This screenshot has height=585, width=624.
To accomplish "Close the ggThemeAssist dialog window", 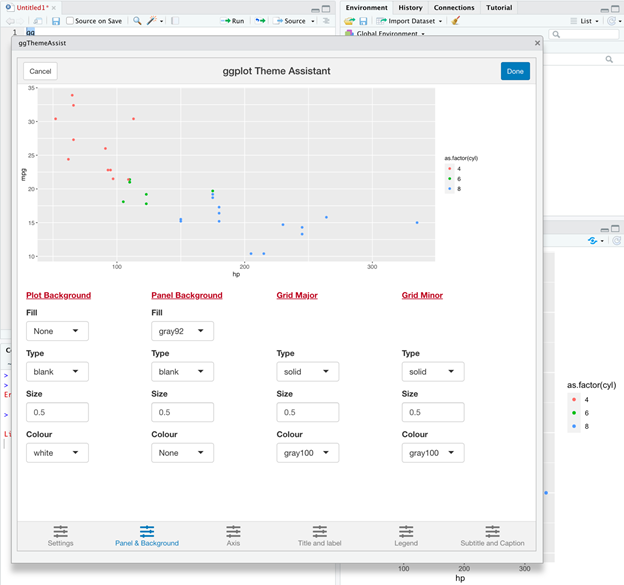I will (x=537, y=43).
